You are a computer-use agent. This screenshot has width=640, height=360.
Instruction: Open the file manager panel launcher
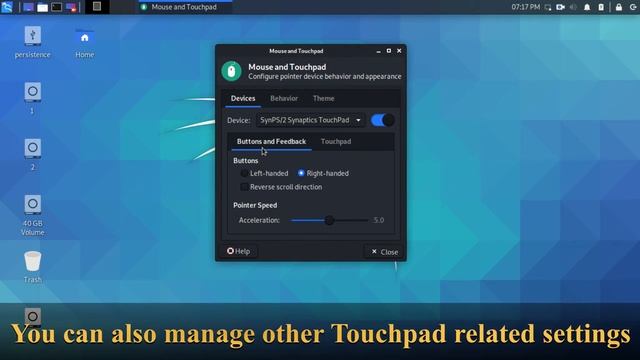42,7
